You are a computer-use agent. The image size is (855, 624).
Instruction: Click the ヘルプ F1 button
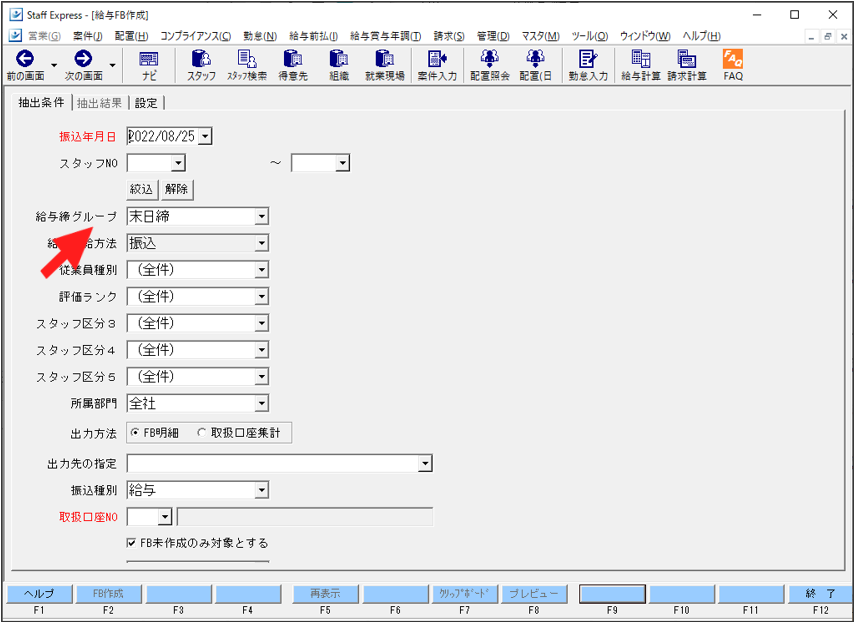(38, 593)
